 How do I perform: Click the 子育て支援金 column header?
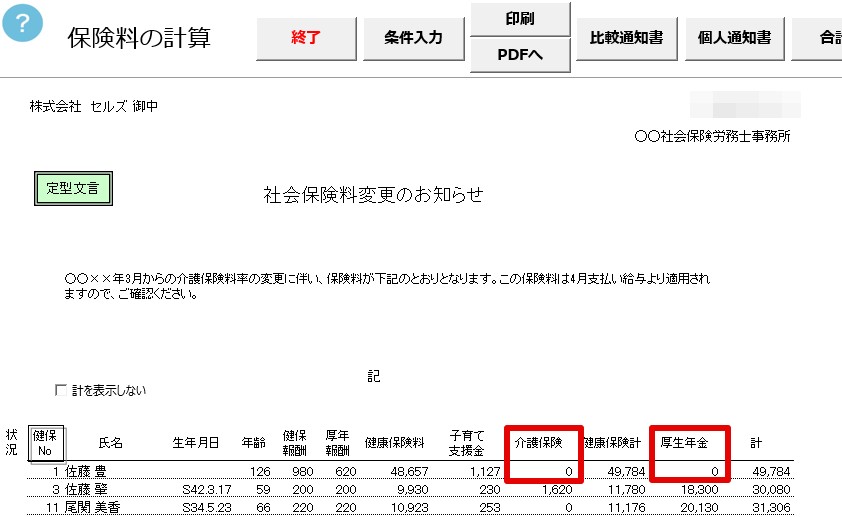pos(467,443)
